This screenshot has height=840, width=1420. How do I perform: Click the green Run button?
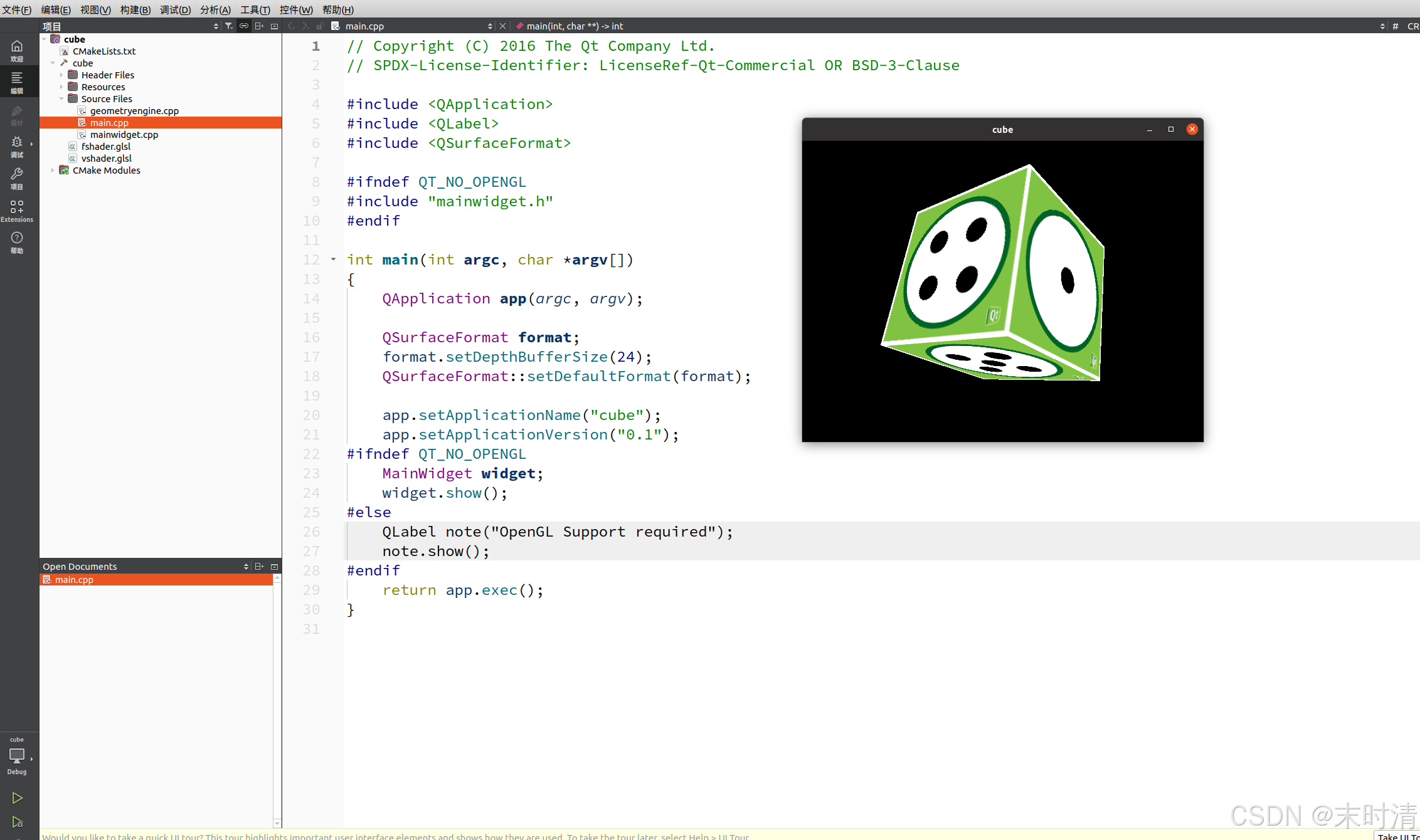click(x=17, y=798)
